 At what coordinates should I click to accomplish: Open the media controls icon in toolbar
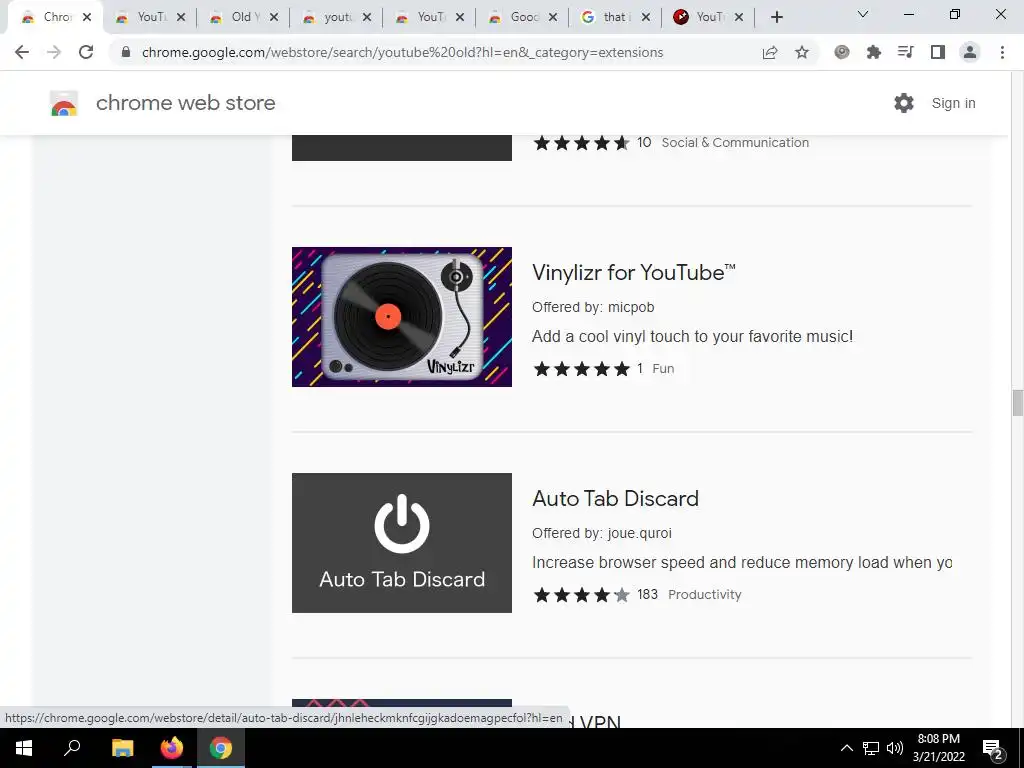click(905, 52)
